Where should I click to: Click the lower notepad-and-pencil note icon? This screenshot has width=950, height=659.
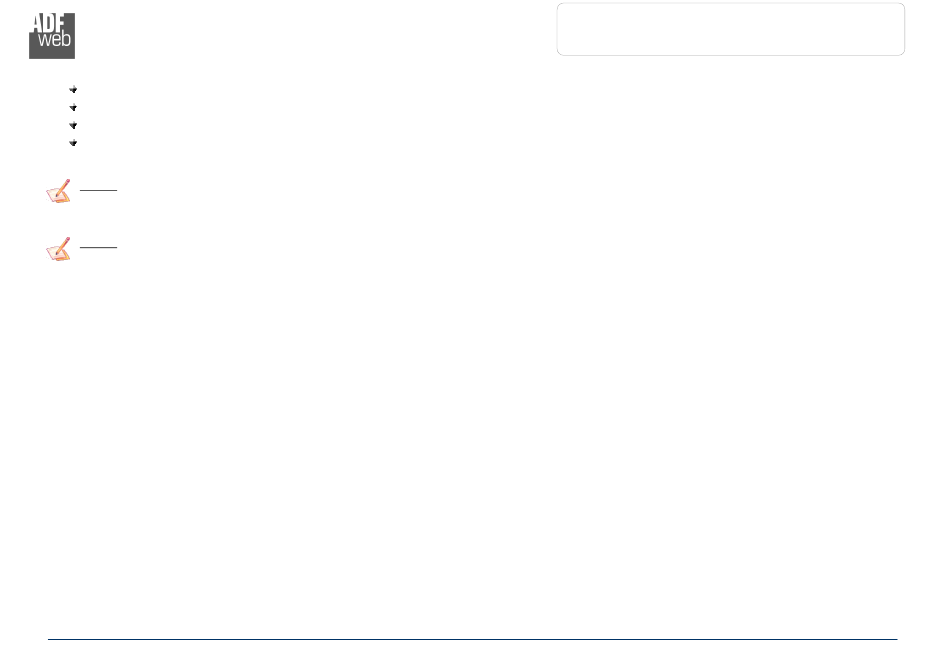coord(59,249)
